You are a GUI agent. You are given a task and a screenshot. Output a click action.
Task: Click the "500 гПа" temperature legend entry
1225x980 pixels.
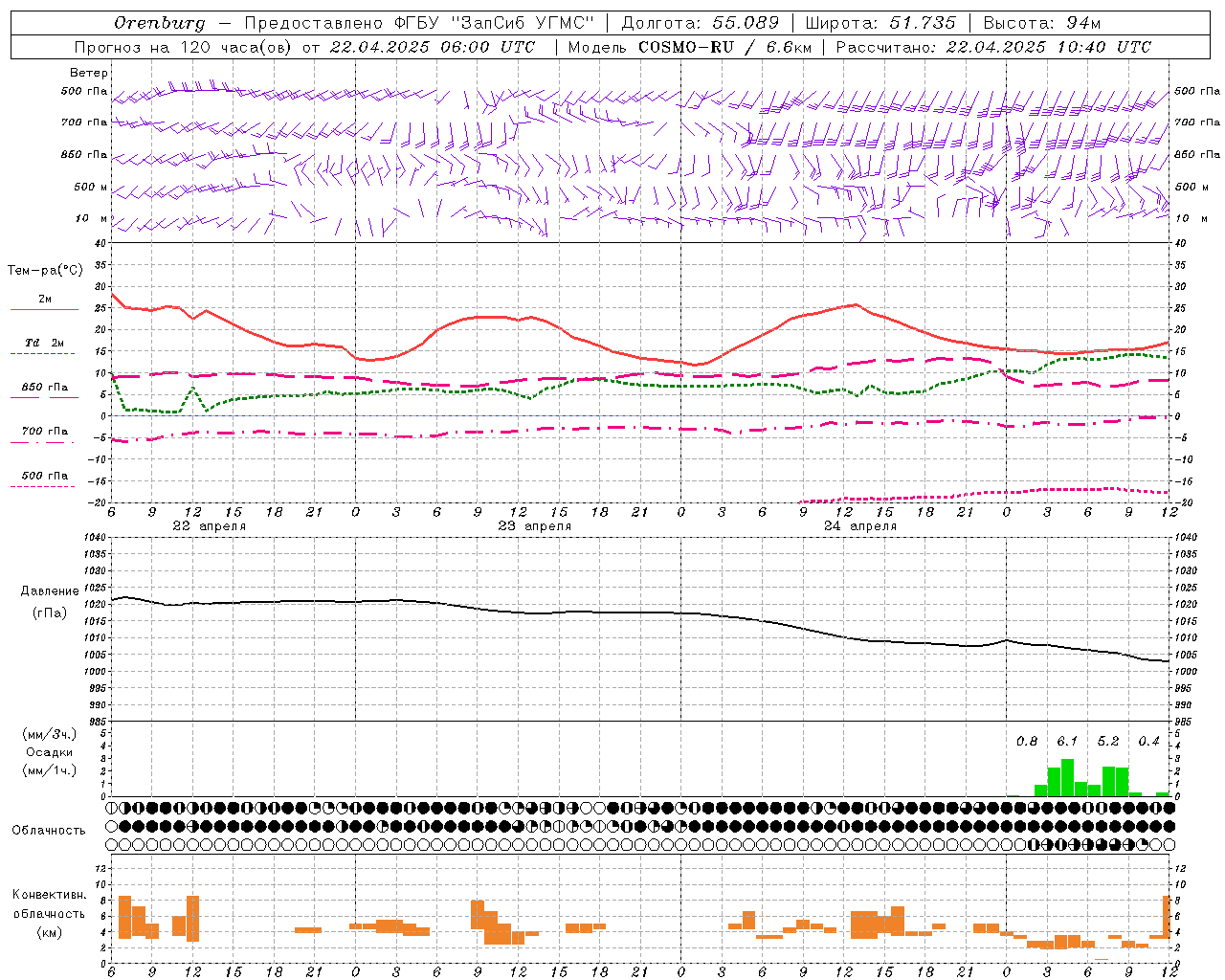click(x=44, y=477)
